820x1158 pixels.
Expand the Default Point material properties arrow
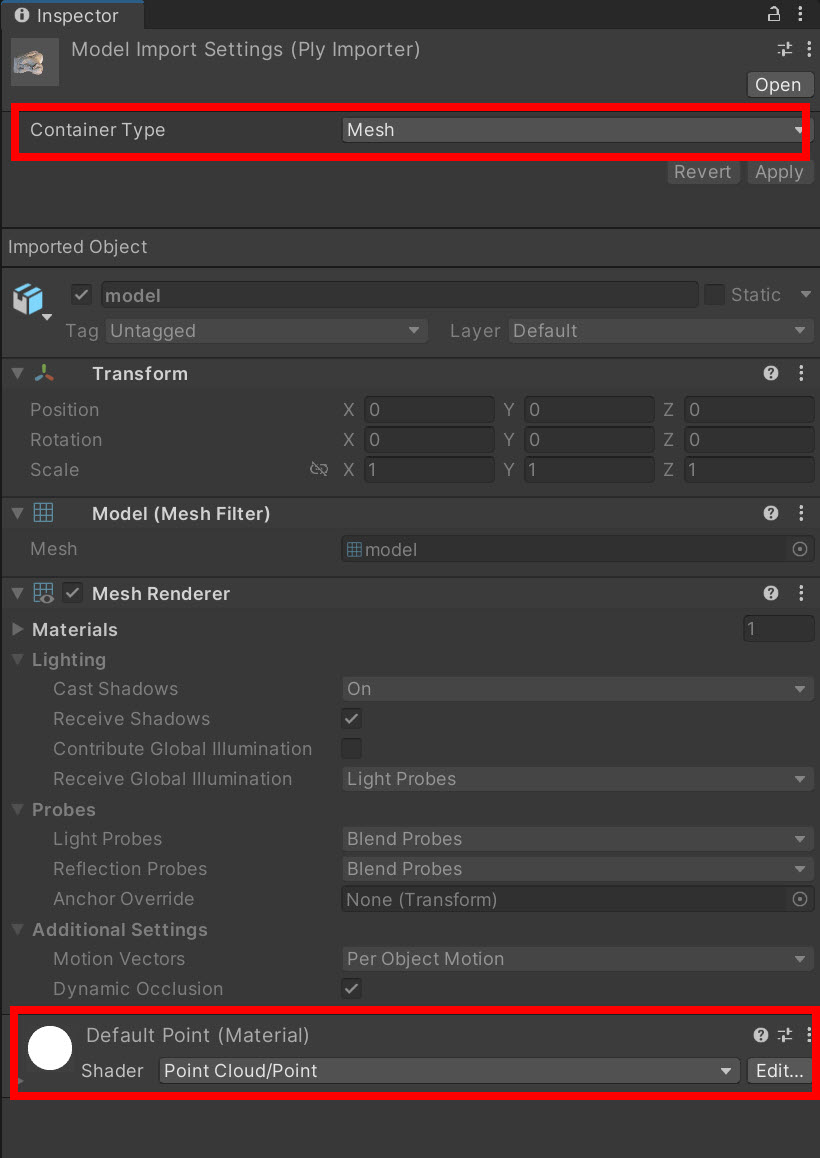pyautogui.click(x=21, y=1080)
